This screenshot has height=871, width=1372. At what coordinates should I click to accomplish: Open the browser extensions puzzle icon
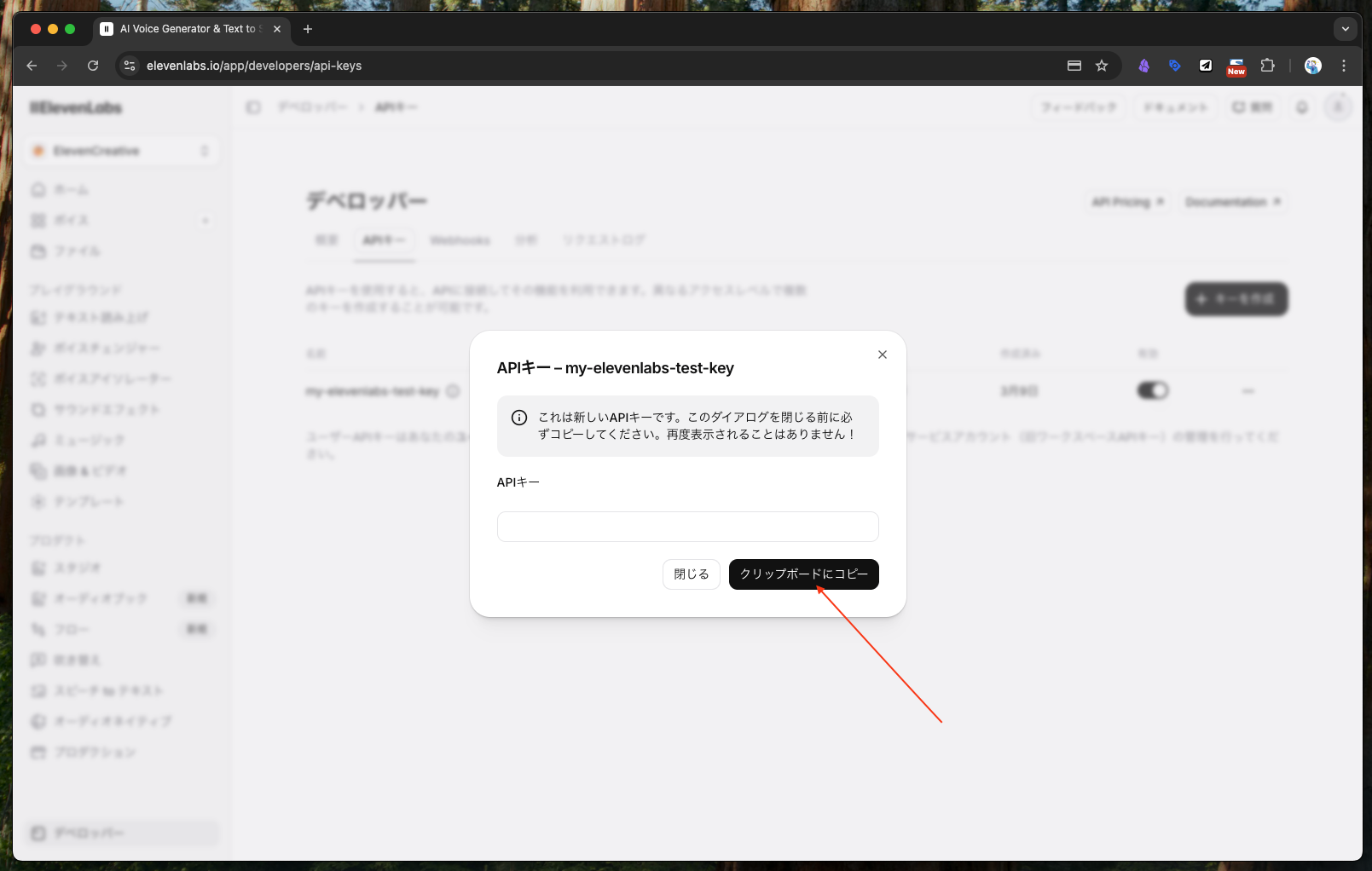tap(1268, 66)
